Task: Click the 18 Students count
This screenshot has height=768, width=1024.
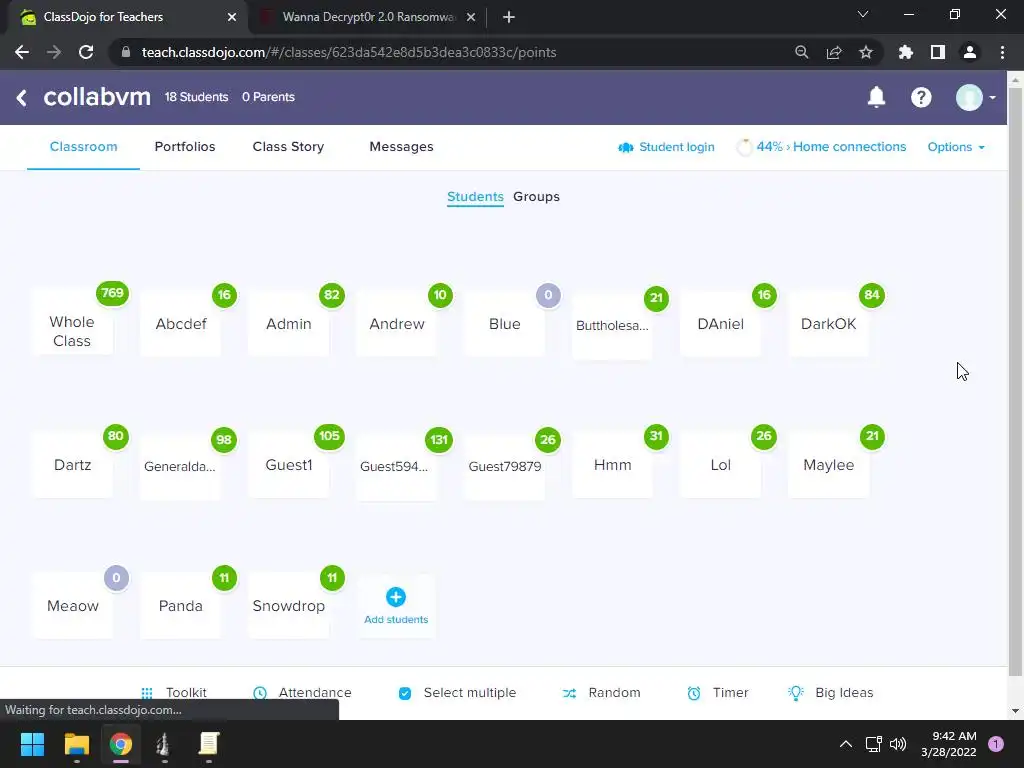Action: [x=197, y=97]
